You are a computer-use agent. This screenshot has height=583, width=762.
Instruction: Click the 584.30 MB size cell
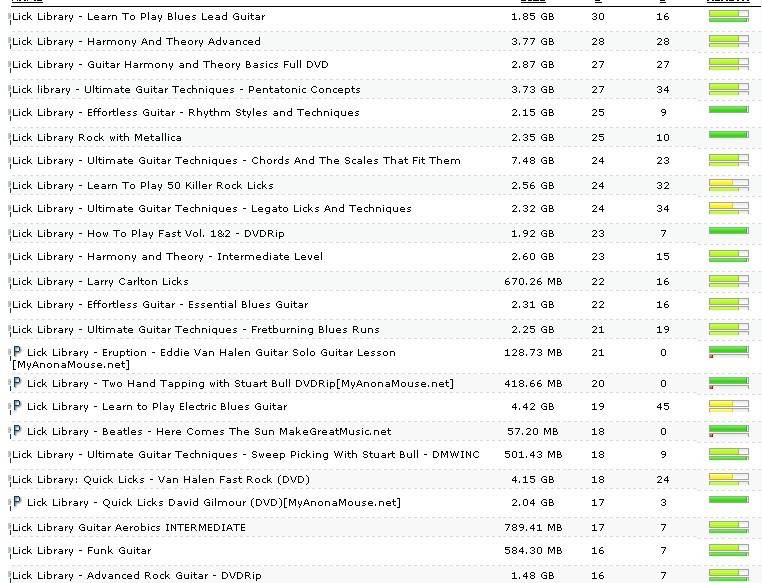(533, 550)
